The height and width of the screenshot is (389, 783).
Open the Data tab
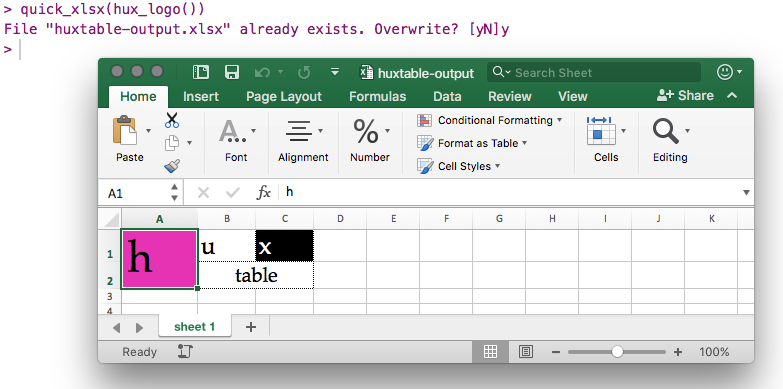coord(447,96)
